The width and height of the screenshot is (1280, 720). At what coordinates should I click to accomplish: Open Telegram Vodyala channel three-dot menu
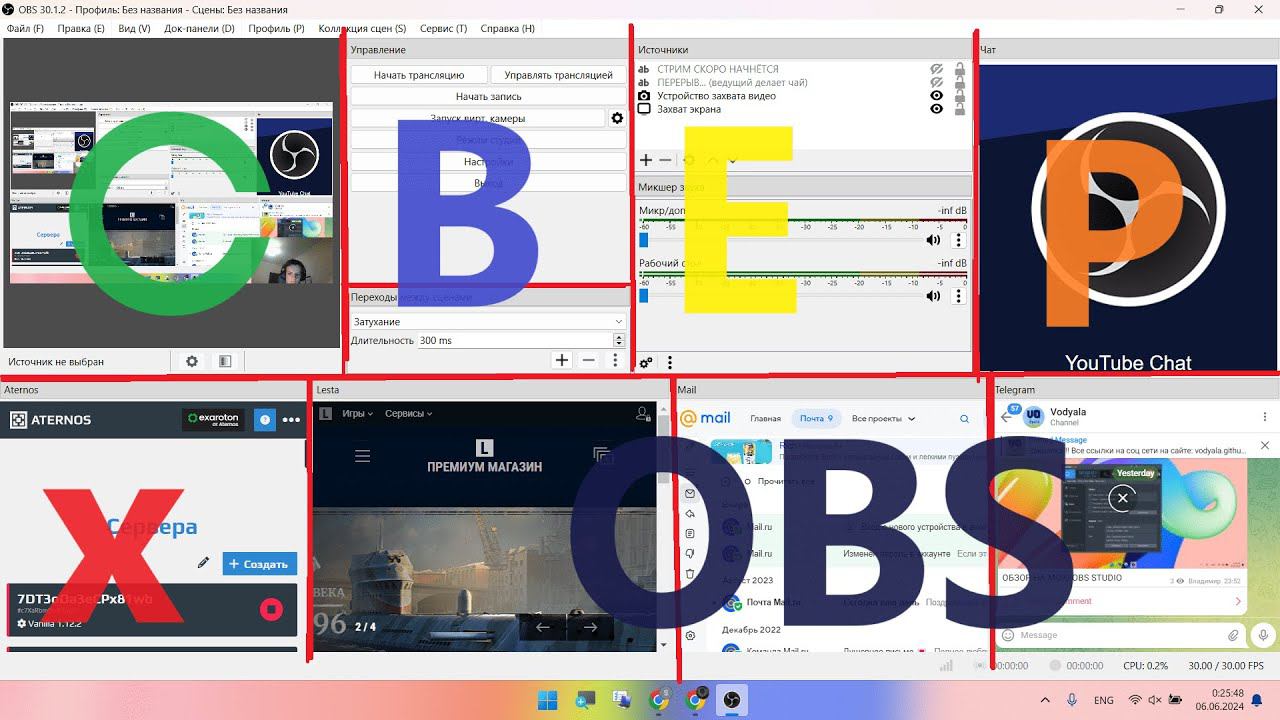(x=1265, y=417)
